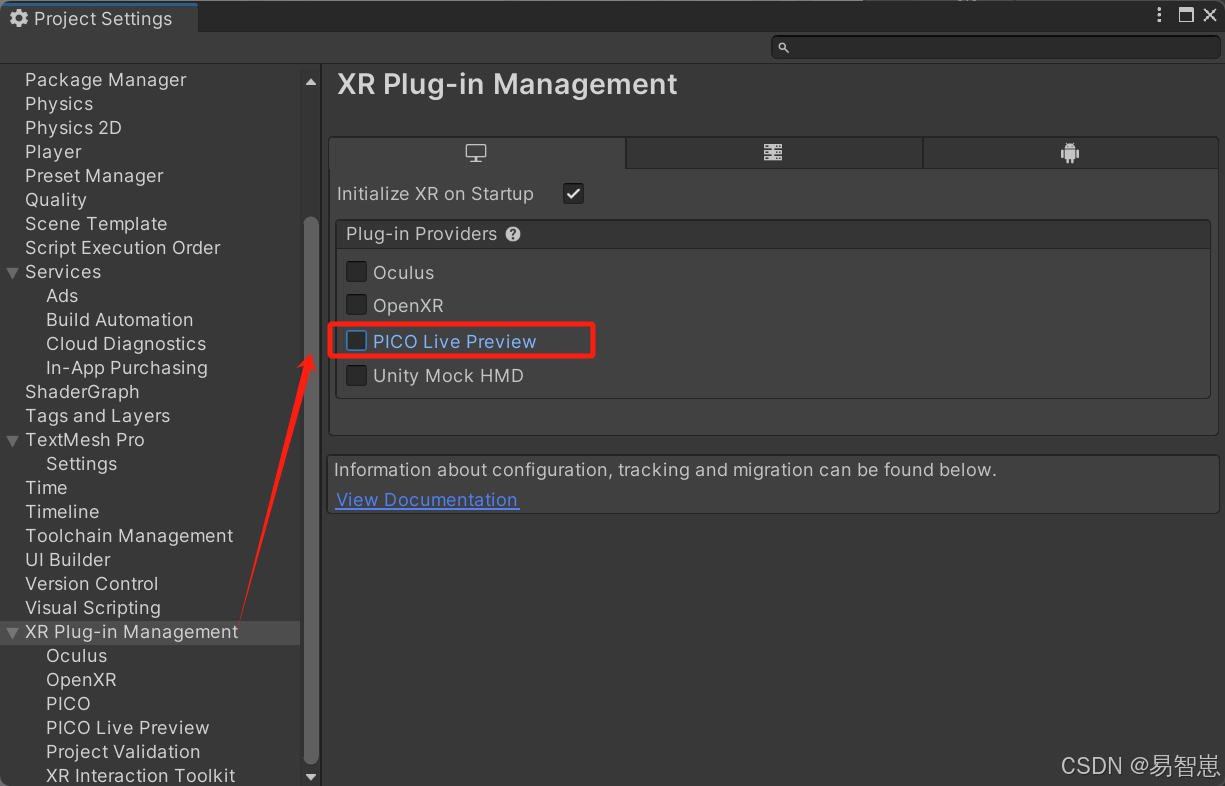The width and height of the screenshot is (1225, 786).
Task: Select Project Validation in sidebar
Action: [123, 752]
